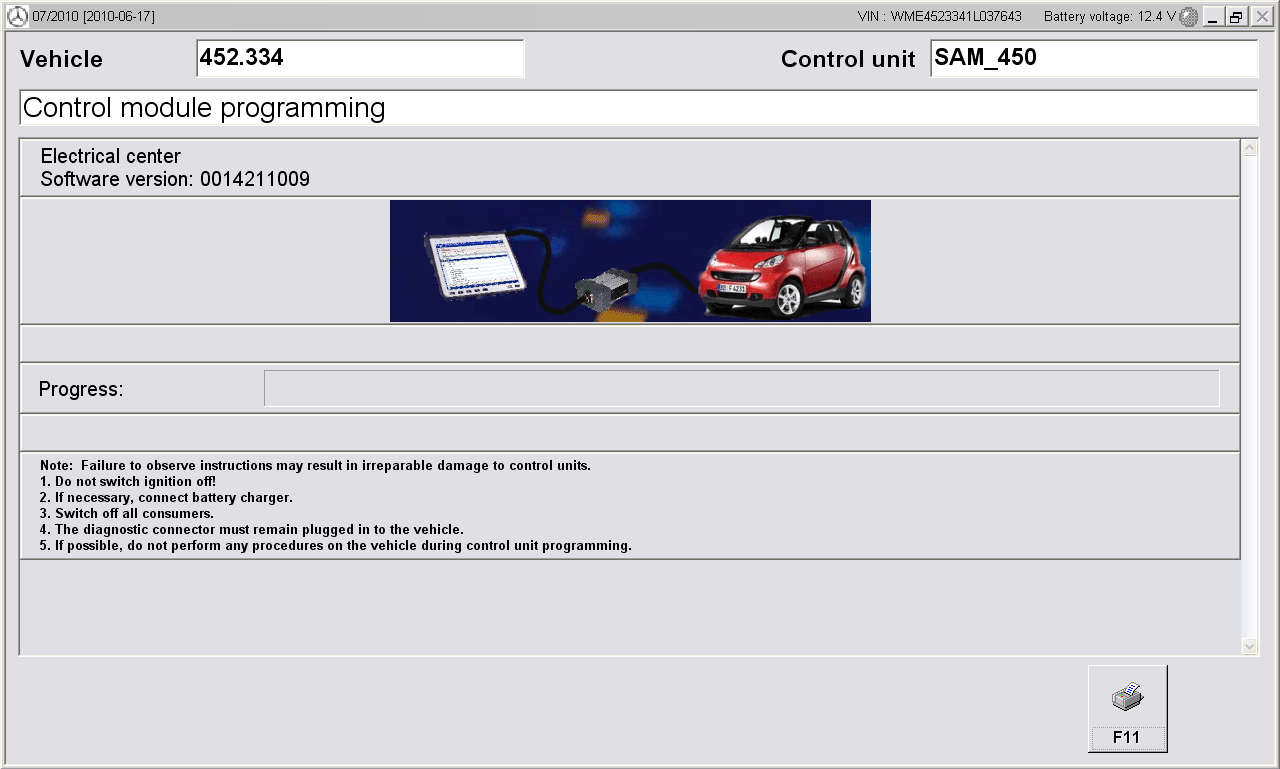Click the Battery voltage 12.4 V readout

tap(1109, 17)
